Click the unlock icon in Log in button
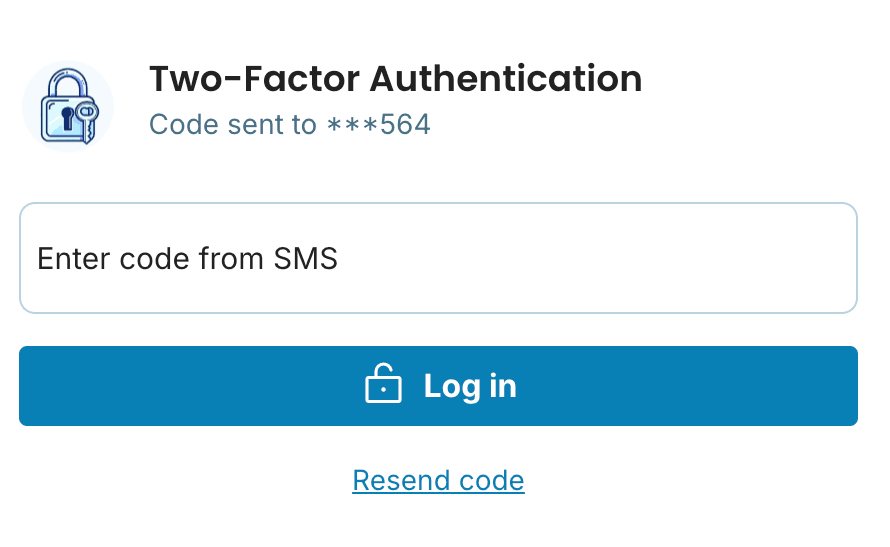 383,385
